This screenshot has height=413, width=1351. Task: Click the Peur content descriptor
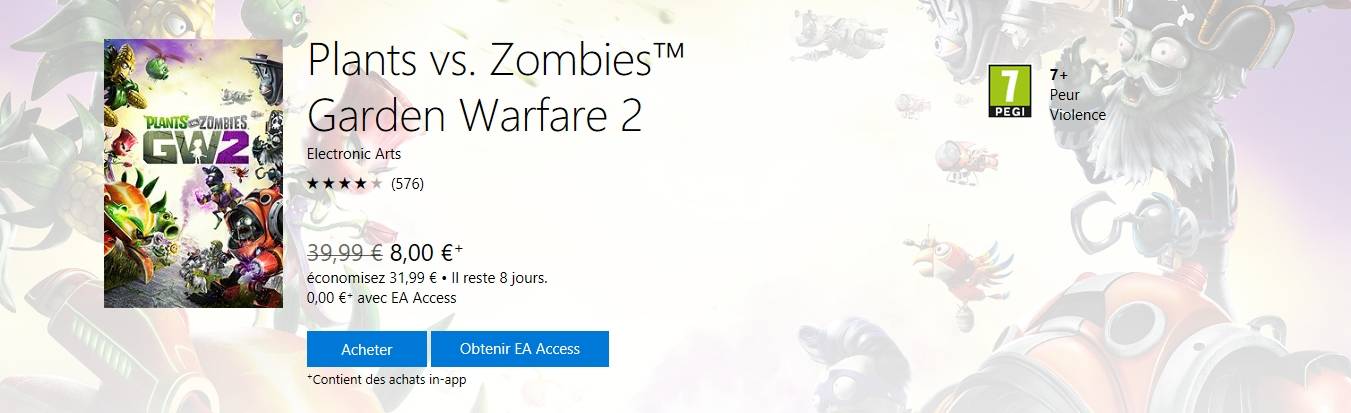point(1065,94)
